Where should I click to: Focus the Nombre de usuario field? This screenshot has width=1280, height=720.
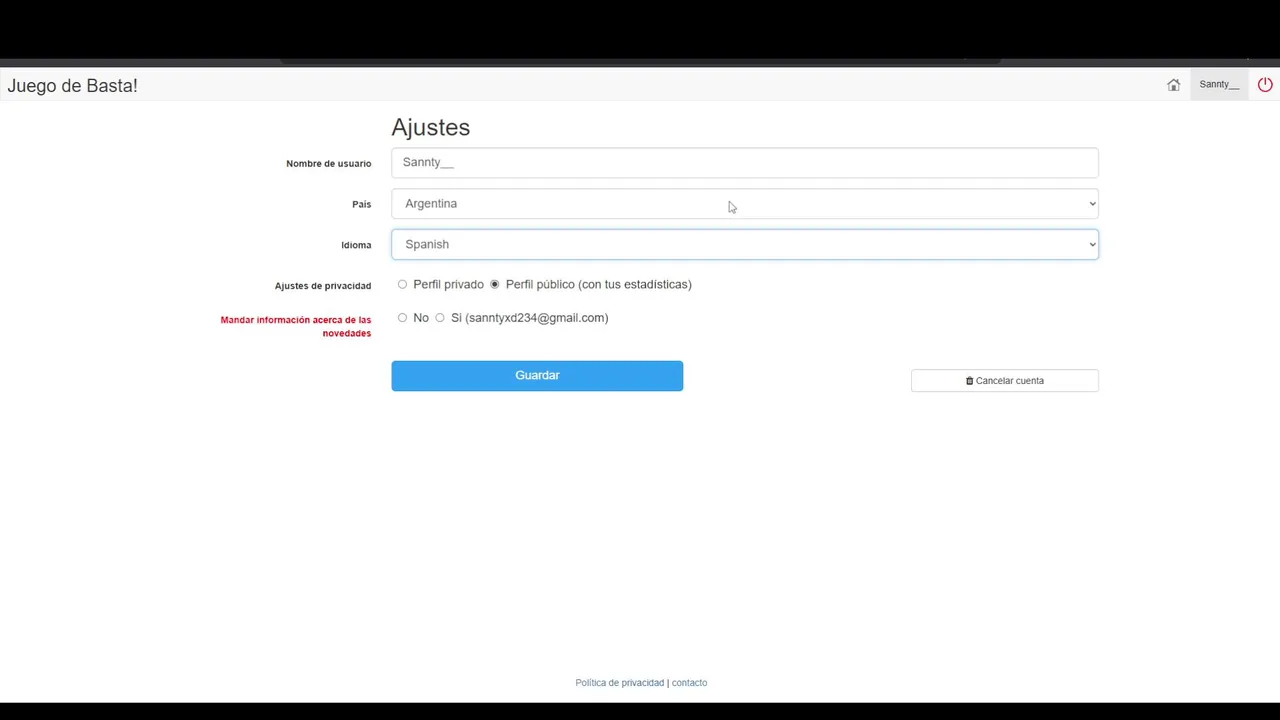point(745,163)
